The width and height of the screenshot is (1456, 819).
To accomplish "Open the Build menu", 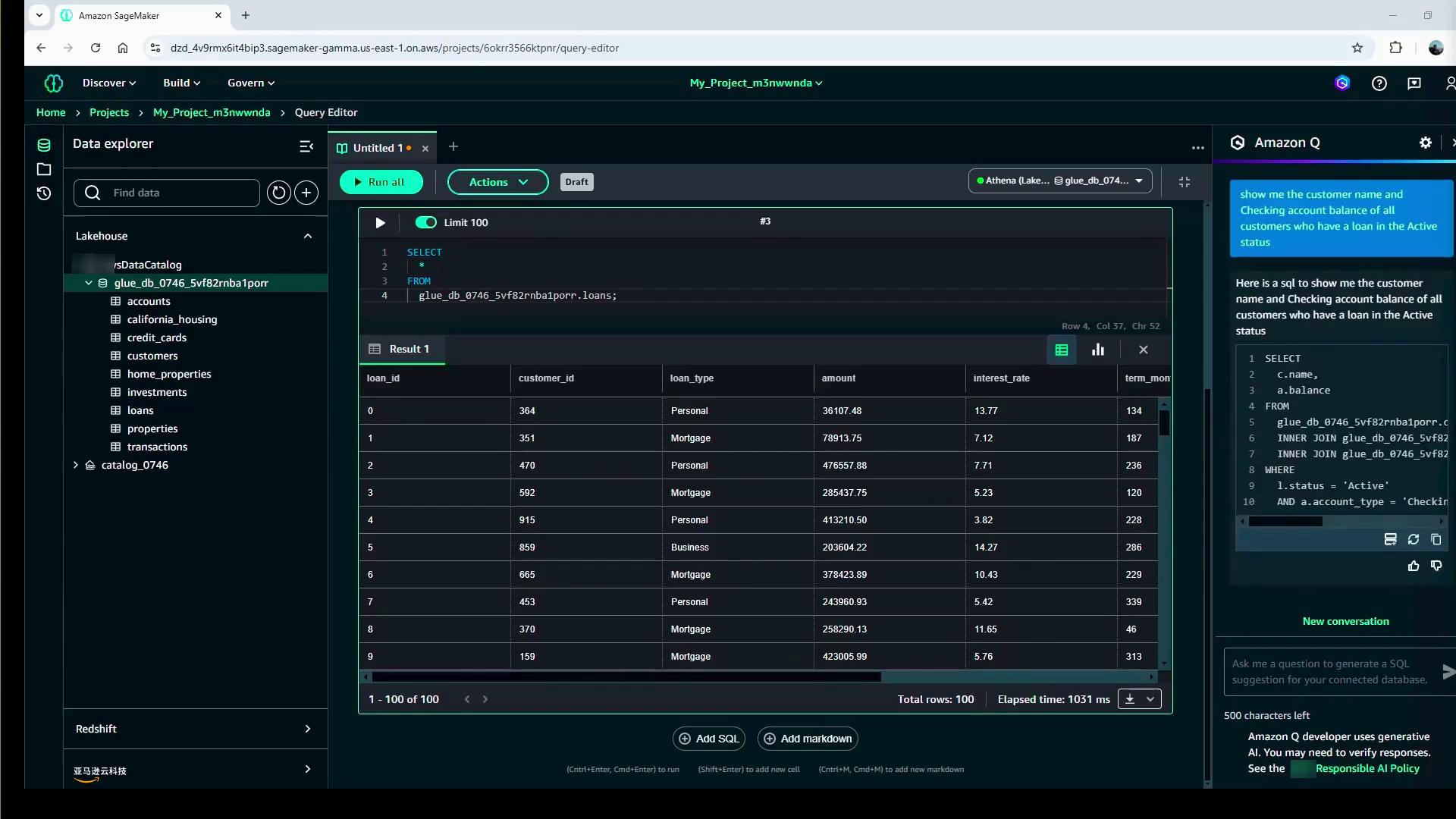I will click(182, 83).
